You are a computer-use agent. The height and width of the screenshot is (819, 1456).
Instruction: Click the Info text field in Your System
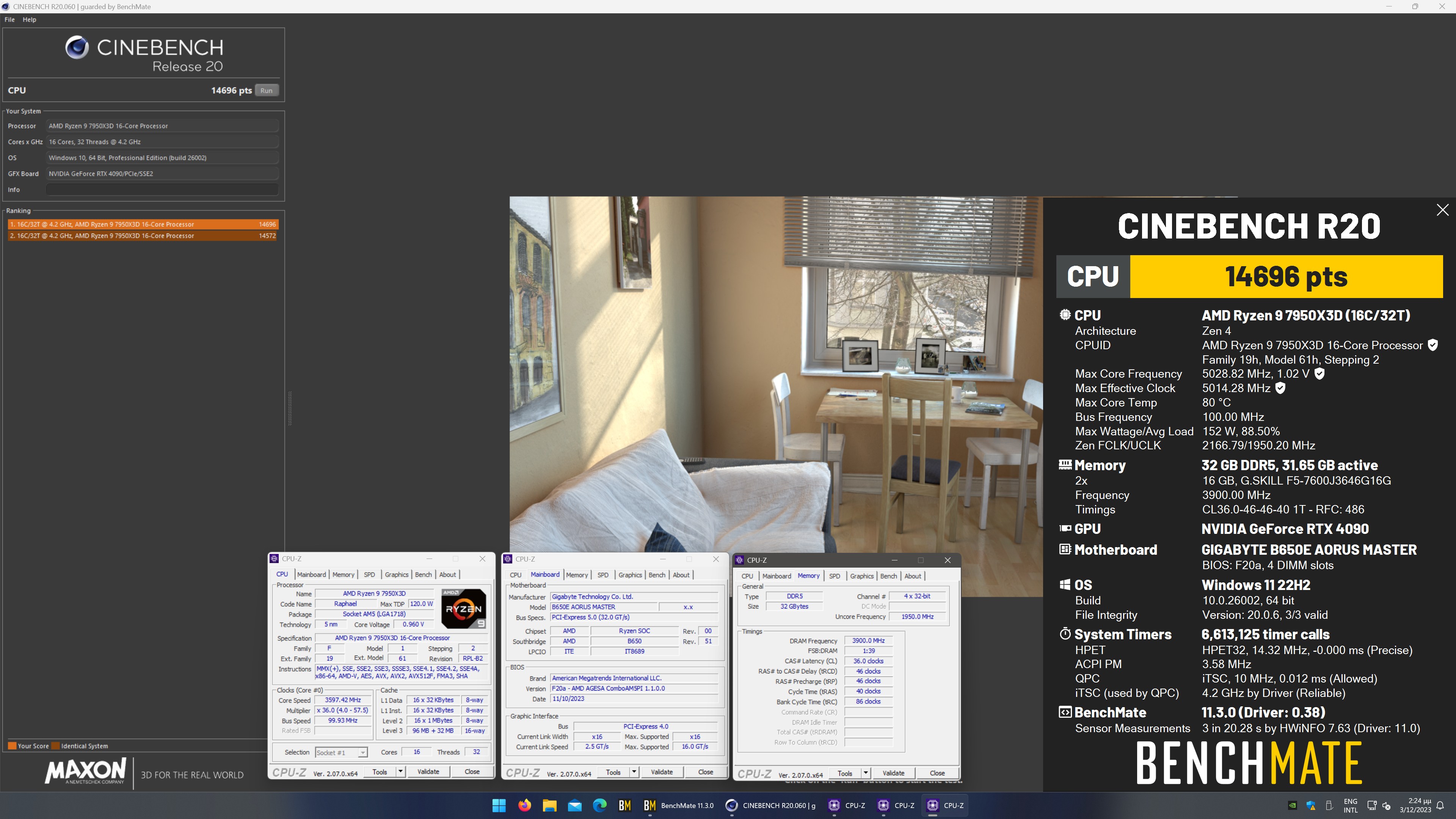[x=162, y=190]
